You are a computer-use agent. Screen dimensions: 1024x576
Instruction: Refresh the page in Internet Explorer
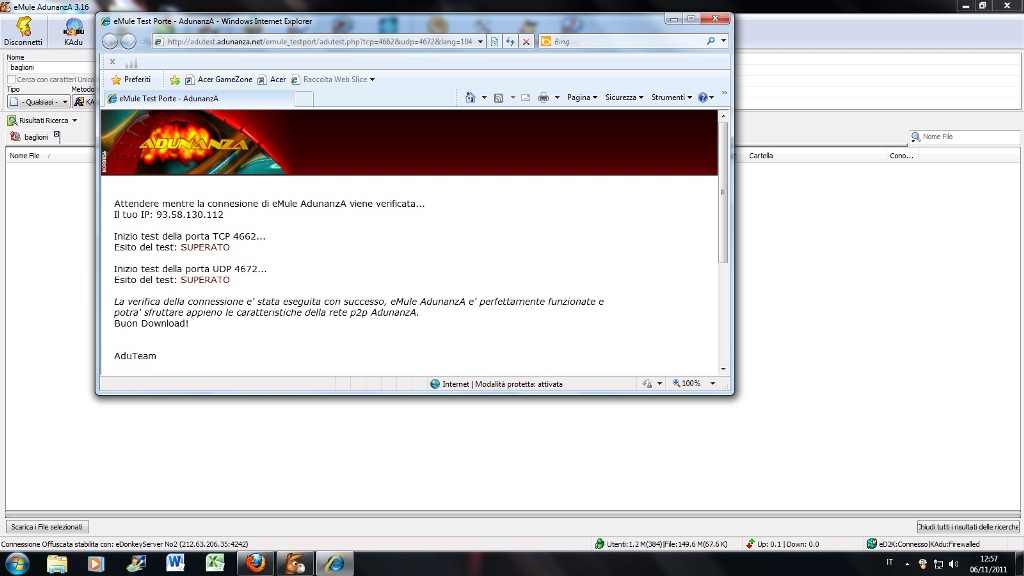point(510,41)
